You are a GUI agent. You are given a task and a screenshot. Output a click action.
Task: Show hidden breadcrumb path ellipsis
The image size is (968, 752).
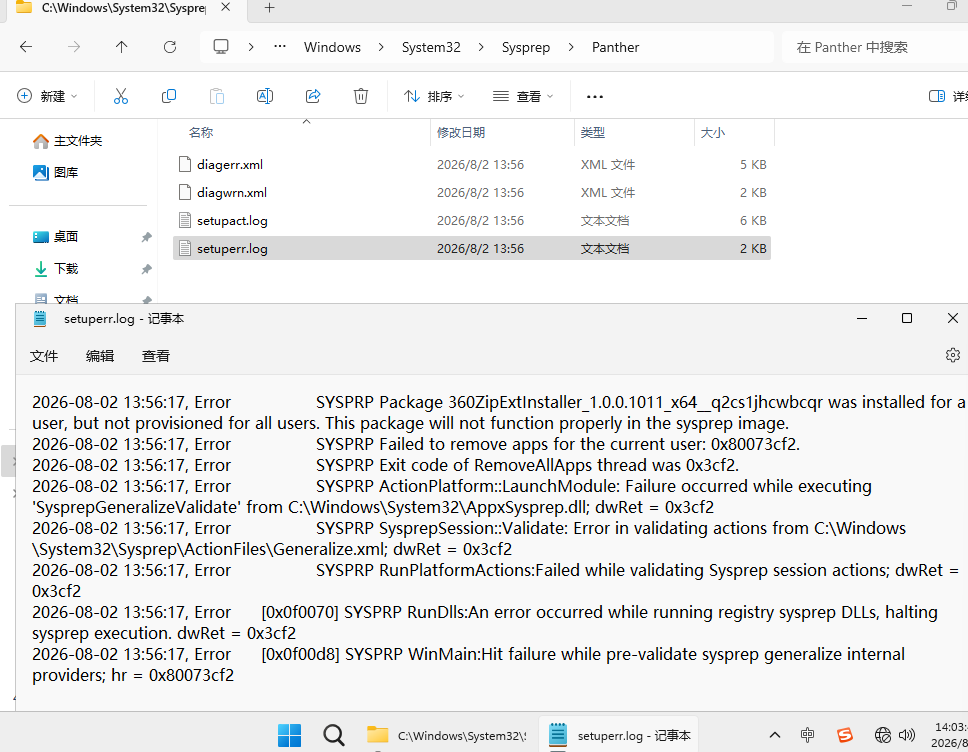tap(280, 47)
